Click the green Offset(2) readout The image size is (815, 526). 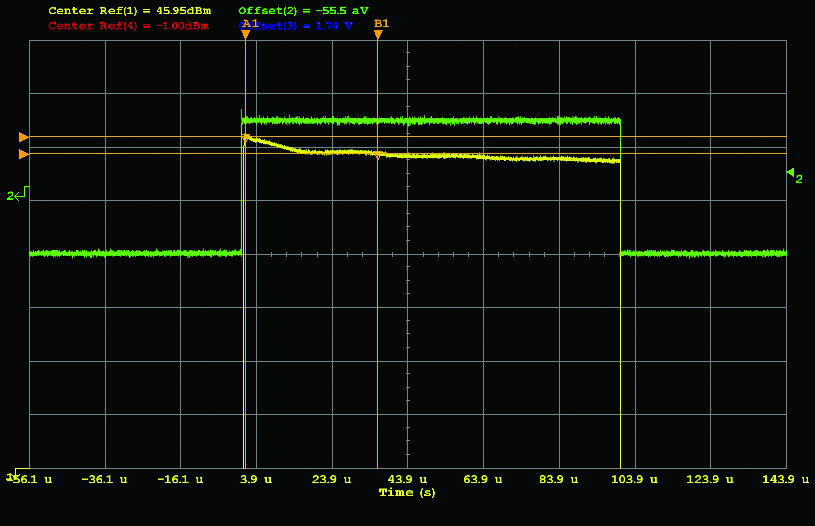303,11
